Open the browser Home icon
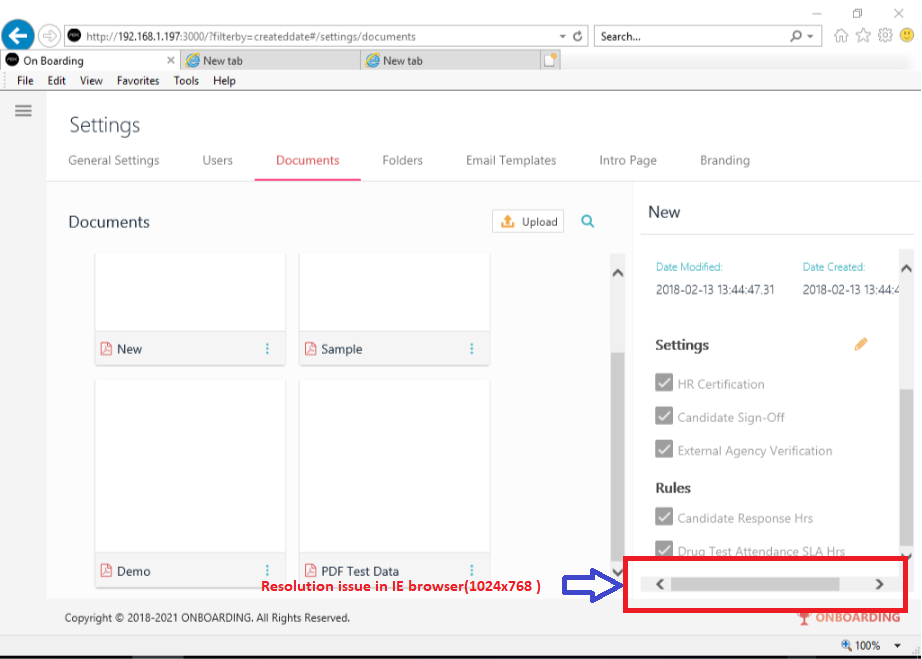The image size is (922, 659). [841, 36]
